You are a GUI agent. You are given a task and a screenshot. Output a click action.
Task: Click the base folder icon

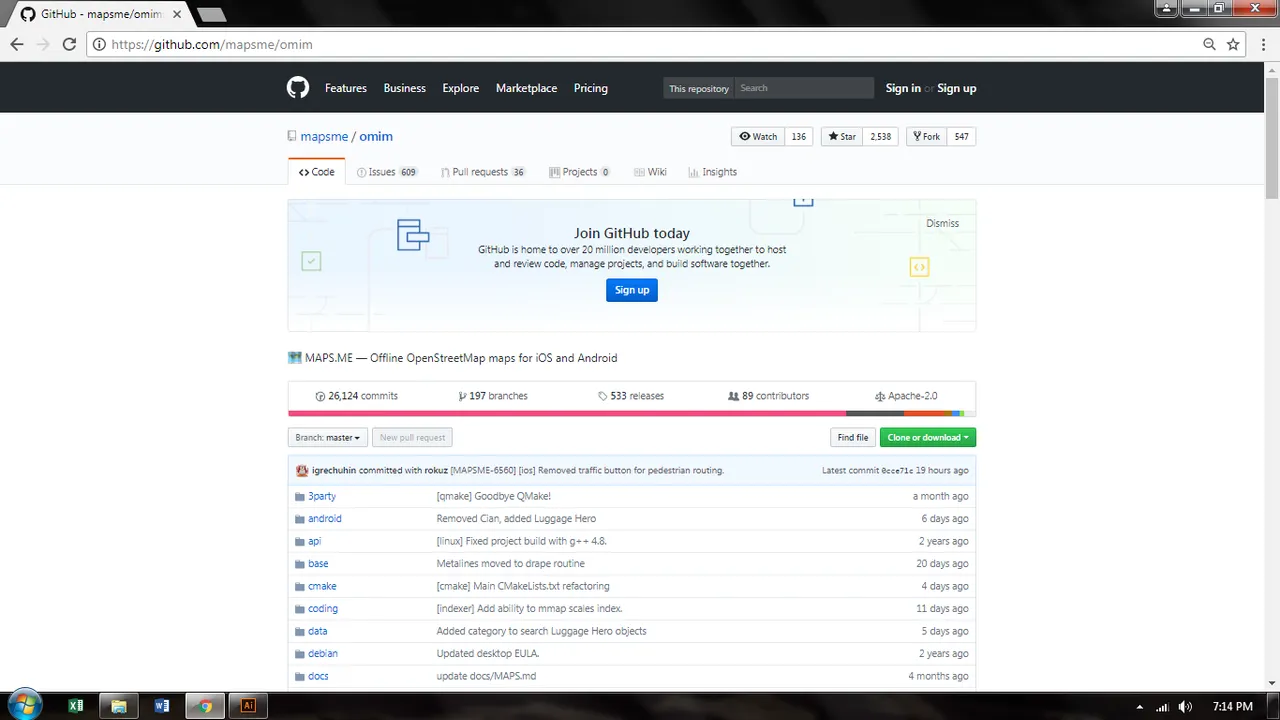(x=300, y=564)
